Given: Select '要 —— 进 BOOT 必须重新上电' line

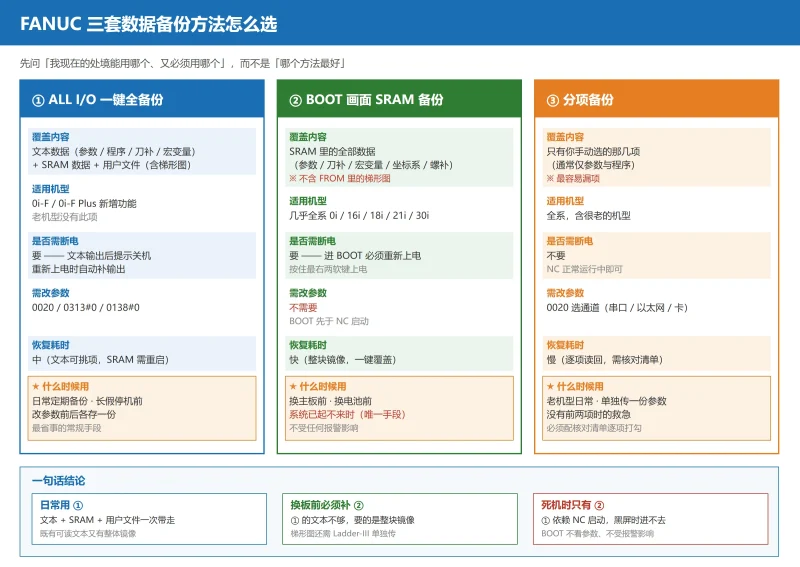Looking at the screenshot, I should 355,256.
